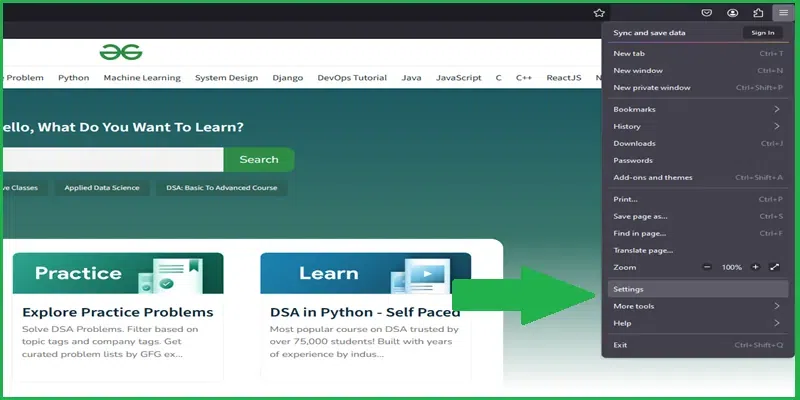Open the extensions puzzle icon
The image size is (800, 400).
758,13
